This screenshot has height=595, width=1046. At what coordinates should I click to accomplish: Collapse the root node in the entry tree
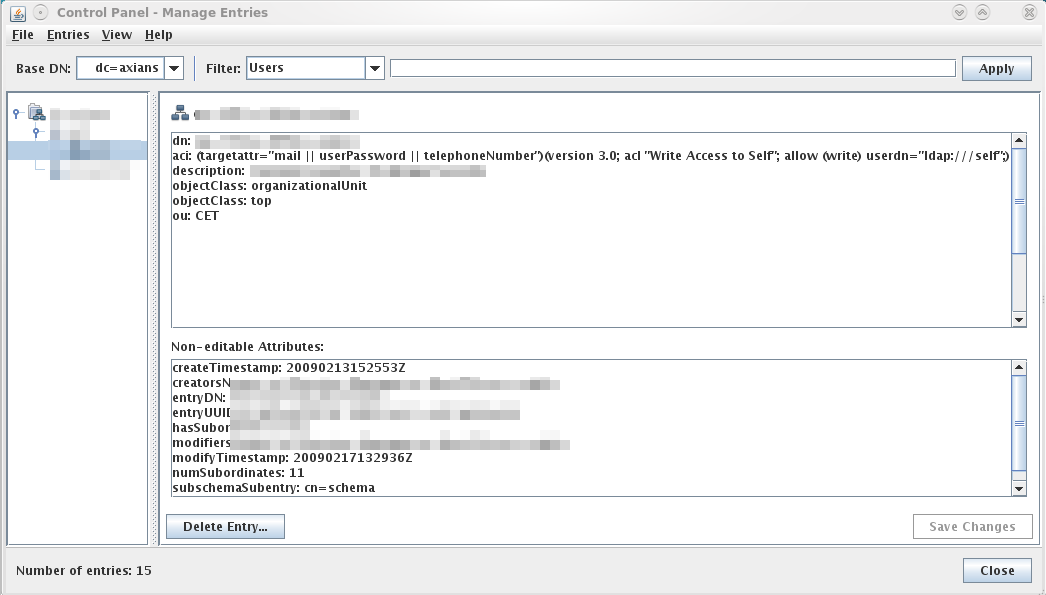[x=16, y=113]
